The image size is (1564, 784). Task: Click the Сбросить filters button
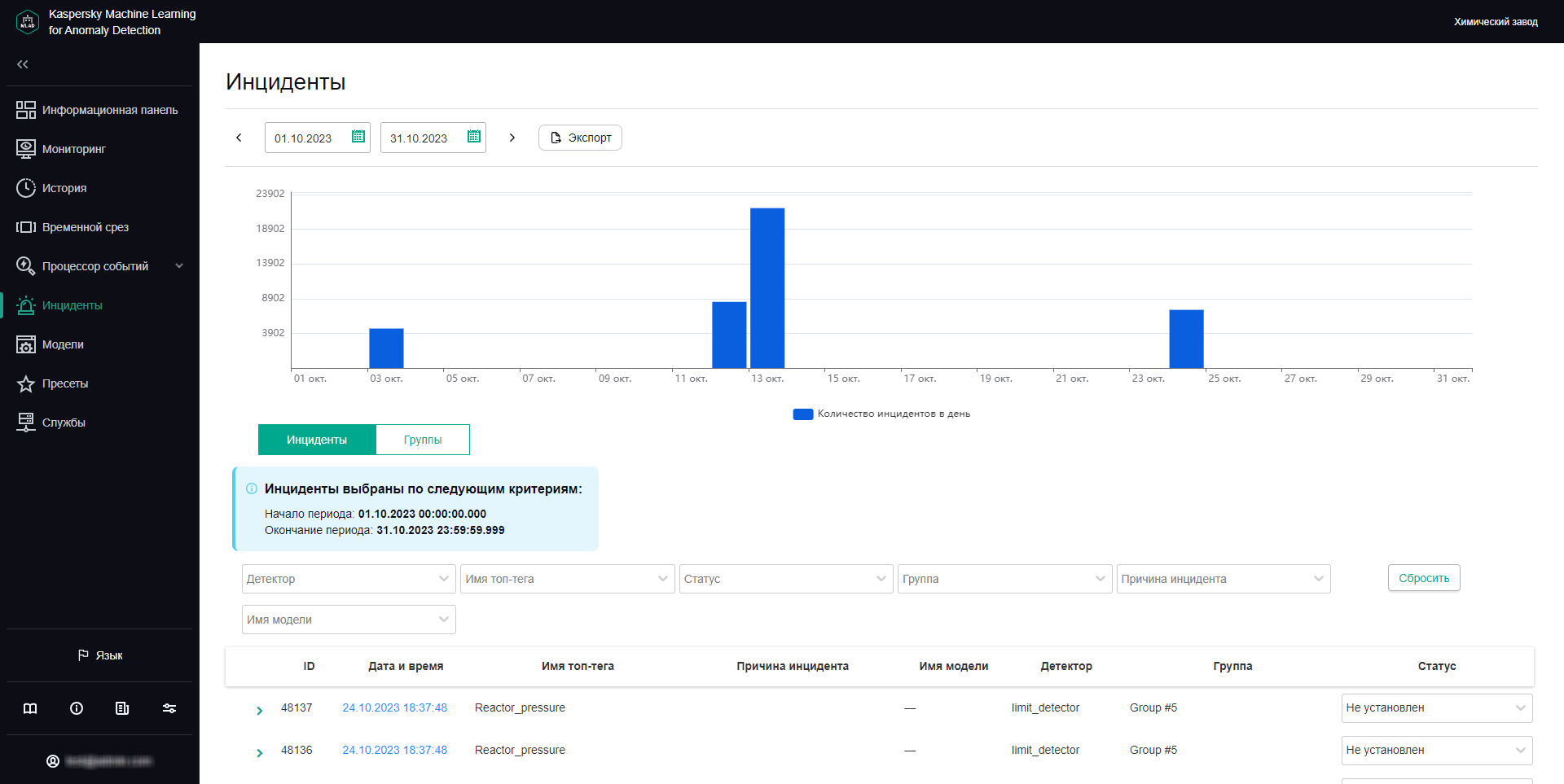pyautogui.click(x=1423, y=578)
